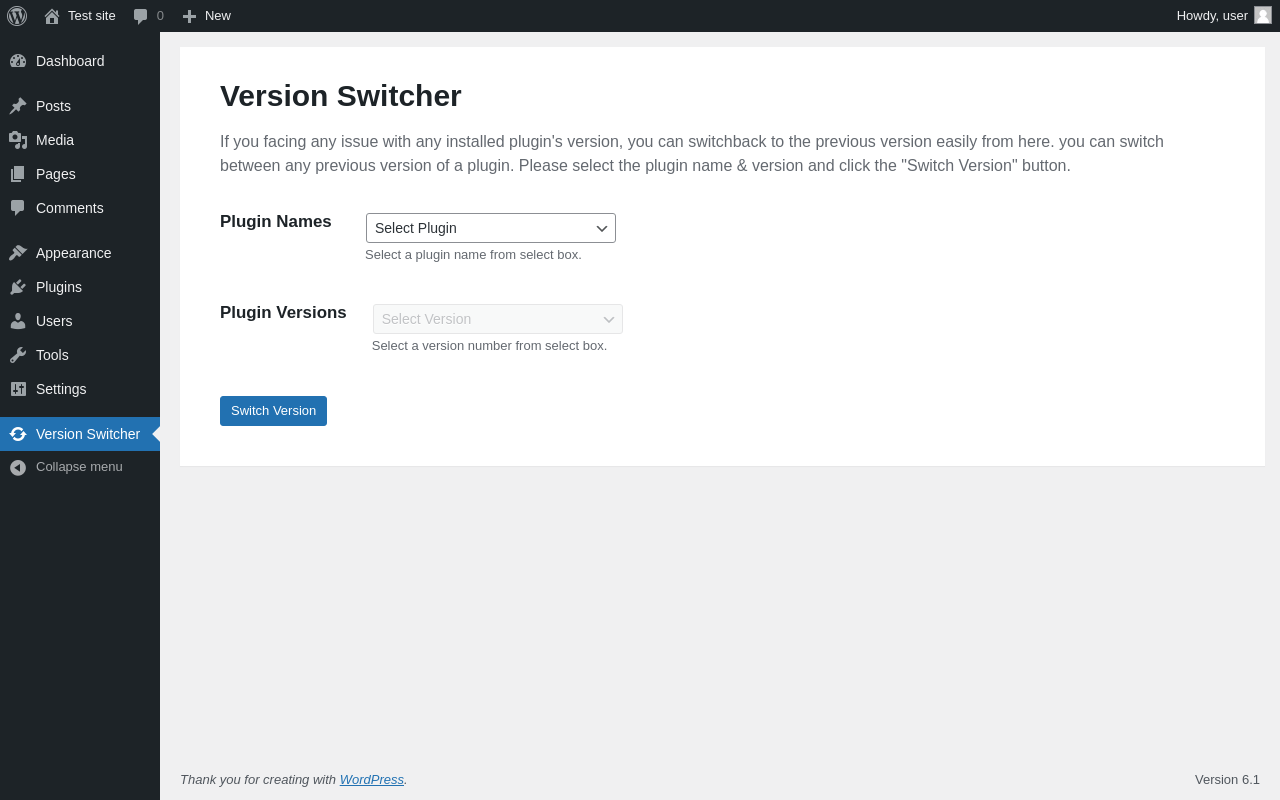Click the Plugins plug icon
The image size is (1280, 800).
(x=18, y=287)
